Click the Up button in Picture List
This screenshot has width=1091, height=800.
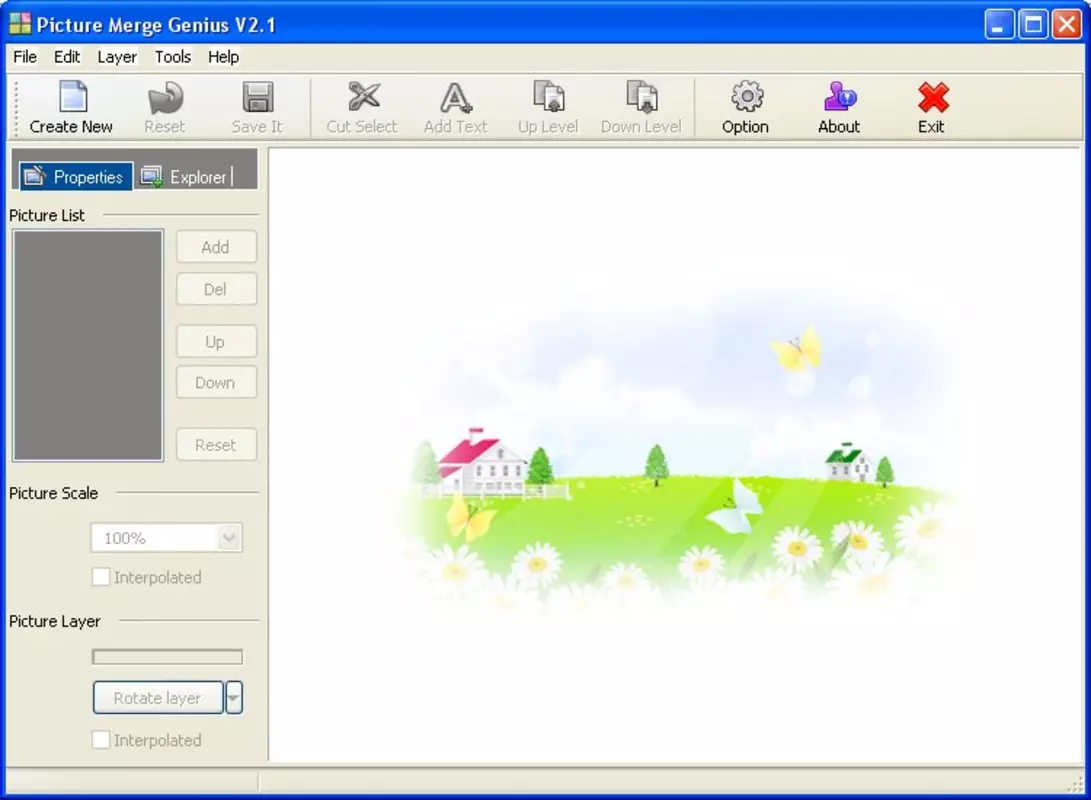pos(216,342)
